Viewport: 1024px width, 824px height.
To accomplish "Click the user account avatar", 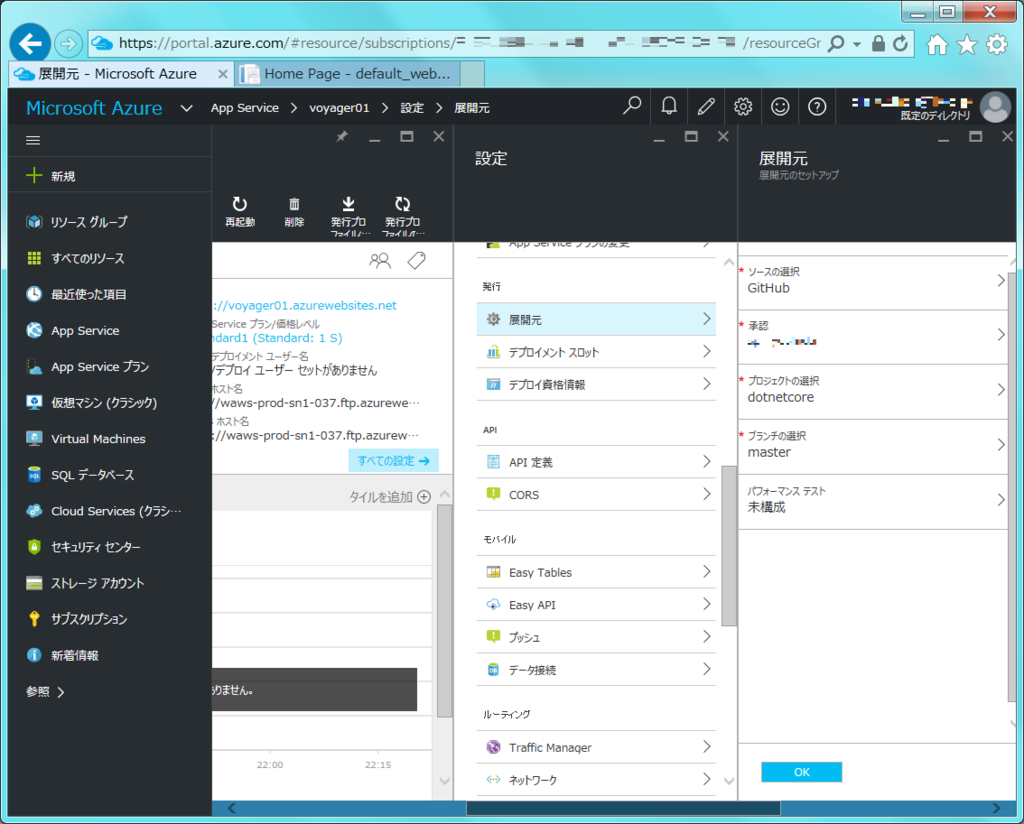I will (995, 107).
